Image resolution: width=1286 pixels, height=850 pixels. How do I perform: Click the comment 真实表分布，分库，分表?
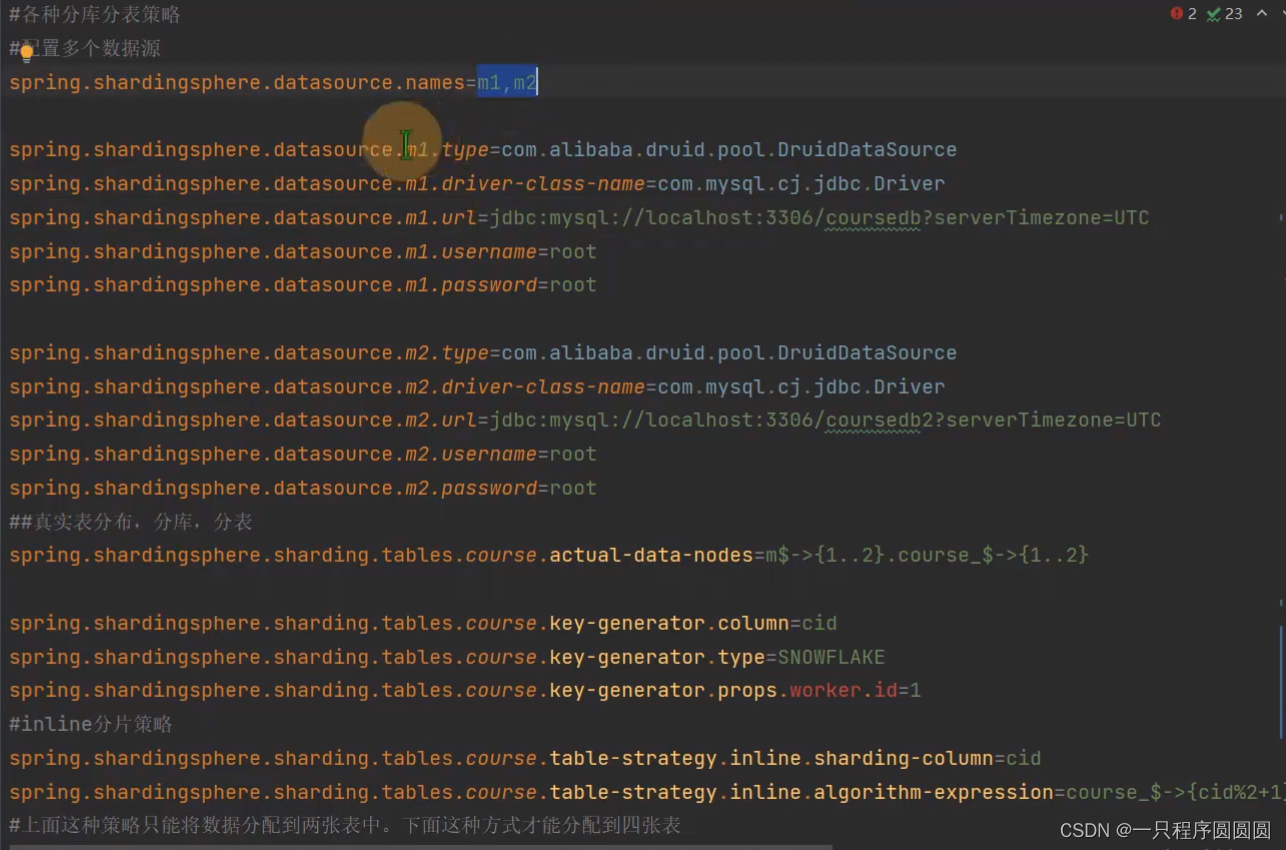coord(131,522)
